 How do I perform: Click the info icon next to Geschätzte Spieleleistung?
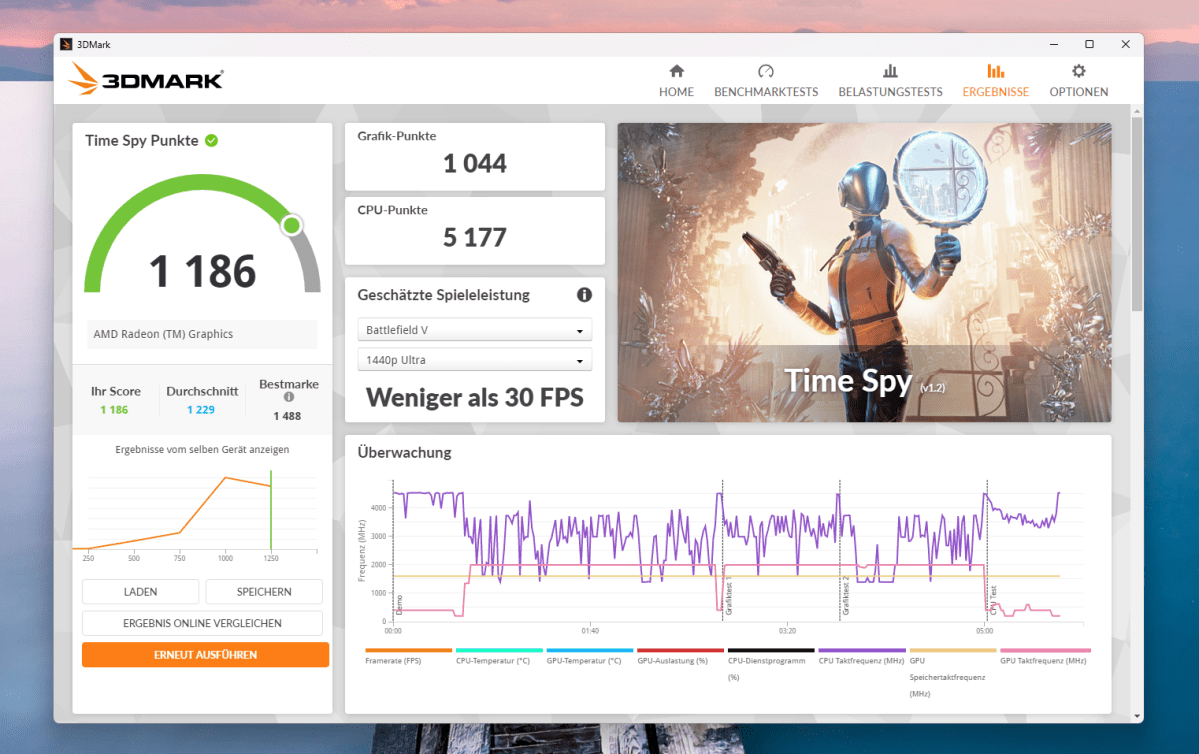tap(584, 294)
